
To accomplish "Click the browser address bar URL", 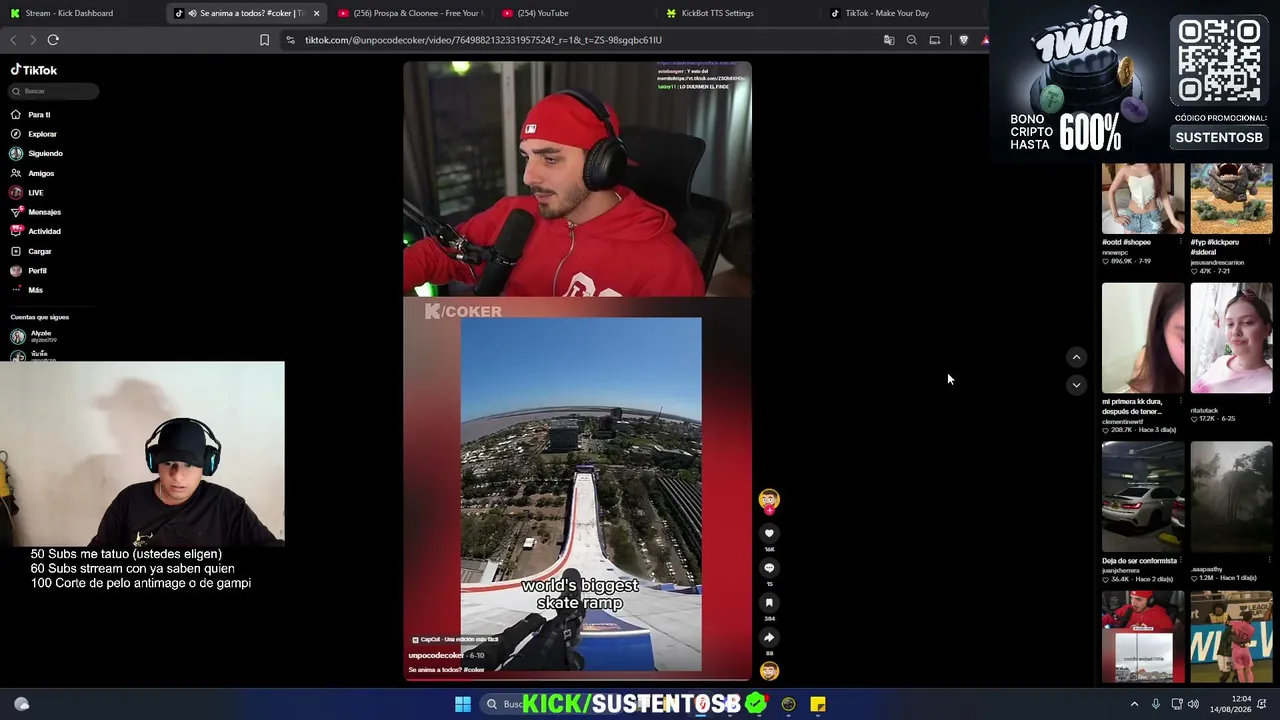I will coord(483,40).
